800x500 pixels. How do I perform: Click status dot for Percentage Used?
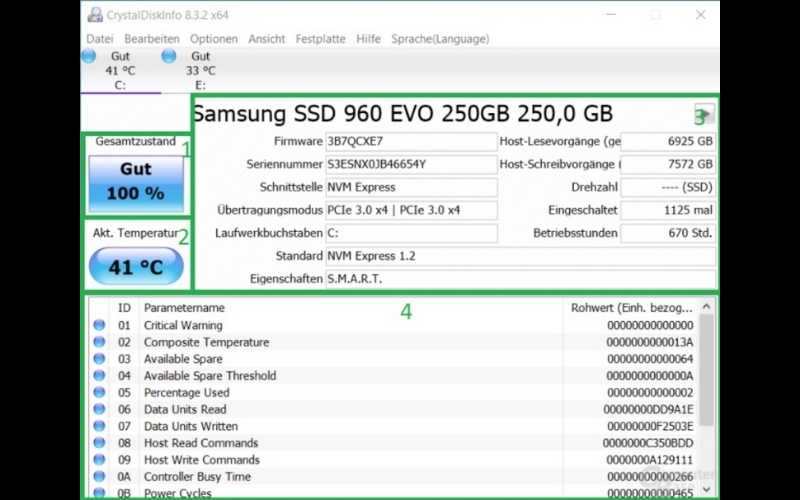pos(99,392)
